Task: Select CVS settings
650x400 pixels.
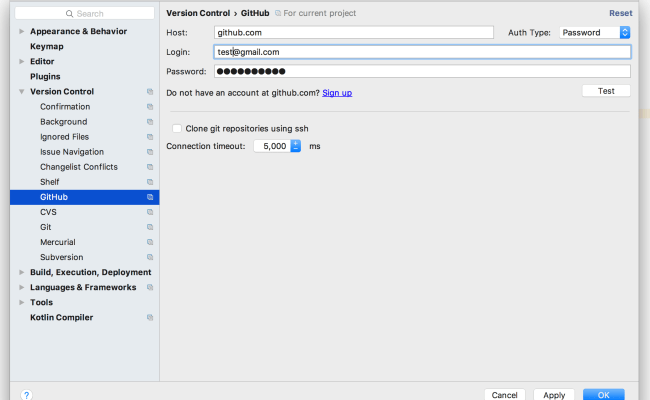Action: tap(48, 212)
